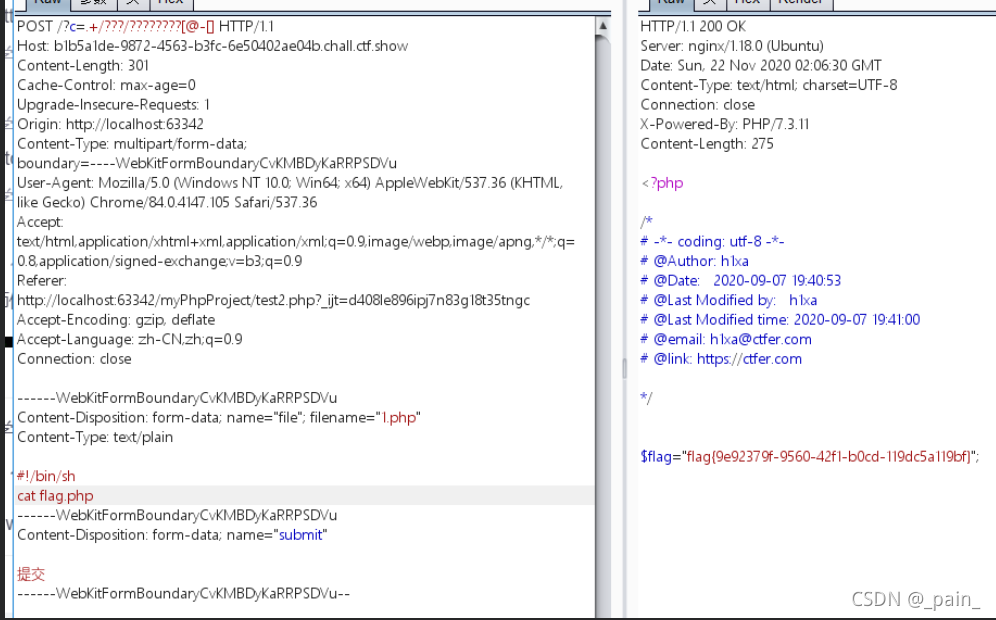Image resolution: width=996 pixels, height=620 pixels.
Task: Click the @Author: h1xa comment line
Action: pos(694,261)
